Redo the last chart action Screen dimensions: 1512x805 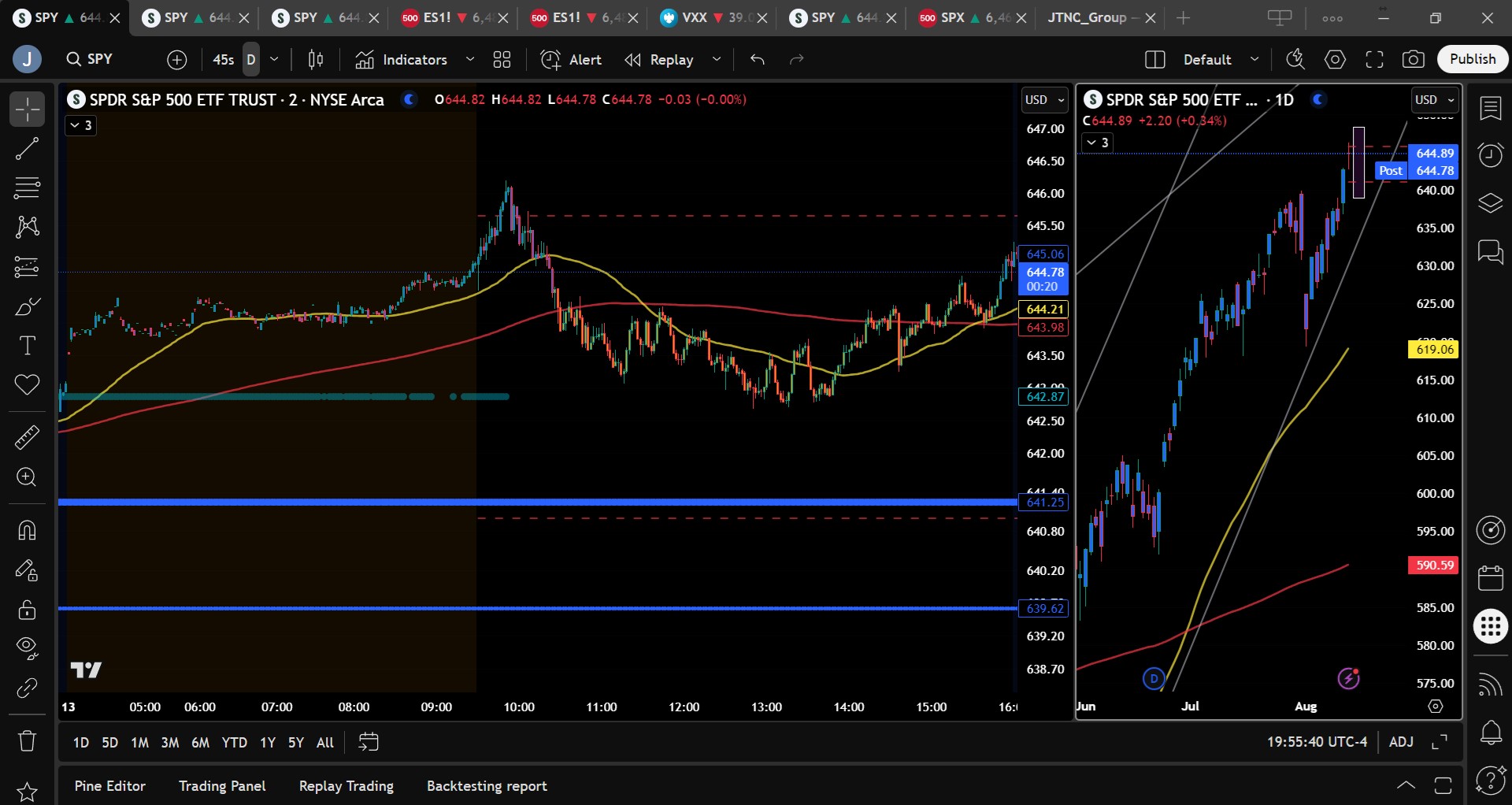797,59
